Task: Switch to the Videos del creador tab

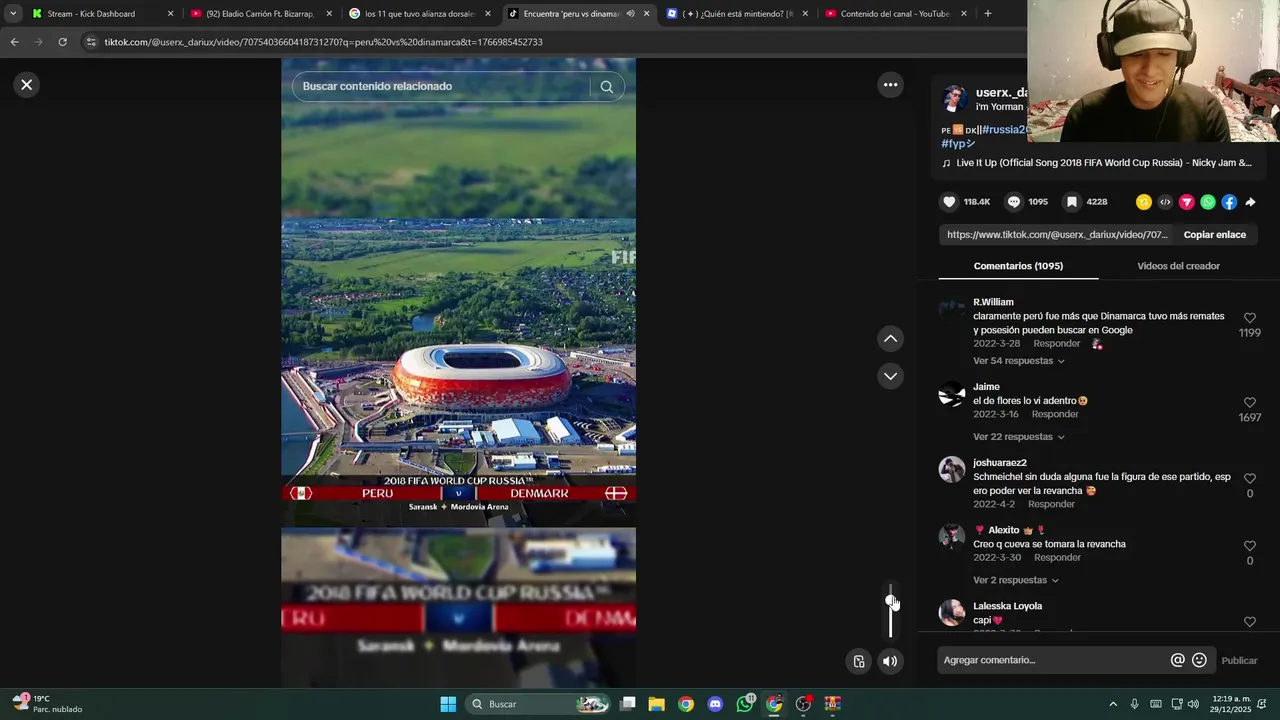Action: [1178, 266]
